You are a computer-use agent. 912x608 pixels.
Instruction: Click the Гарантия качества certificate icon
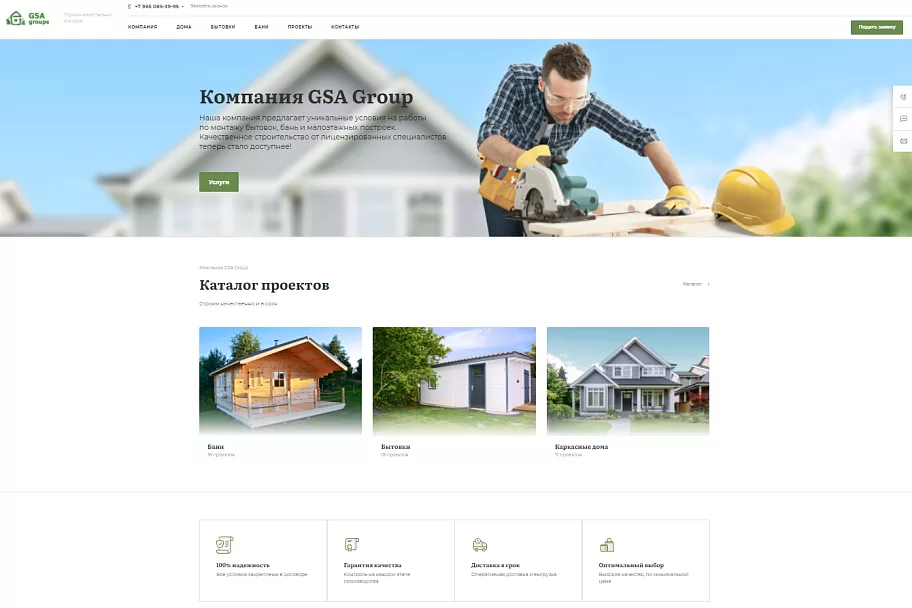[x=351, y=544]
